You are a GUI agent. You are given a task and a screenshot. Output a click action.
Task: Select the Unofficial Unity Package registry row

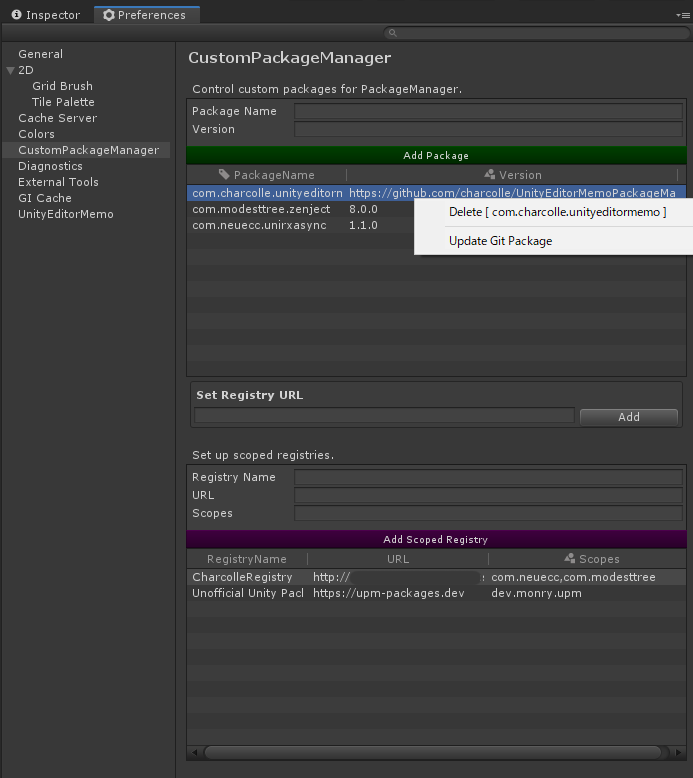click(436, 593)
